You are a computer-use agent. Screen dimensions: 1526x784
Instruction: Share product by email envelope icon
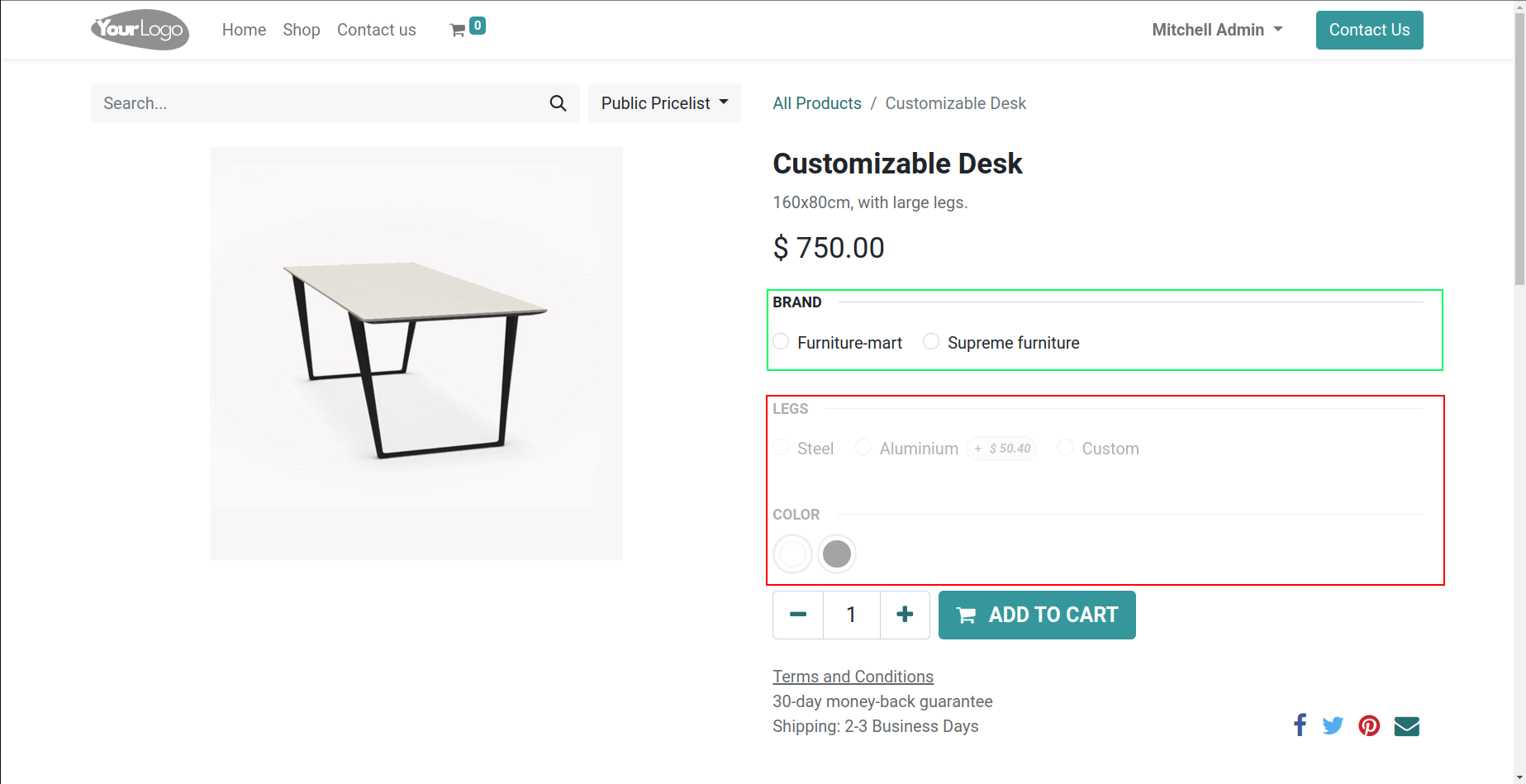coord(1406,725)
